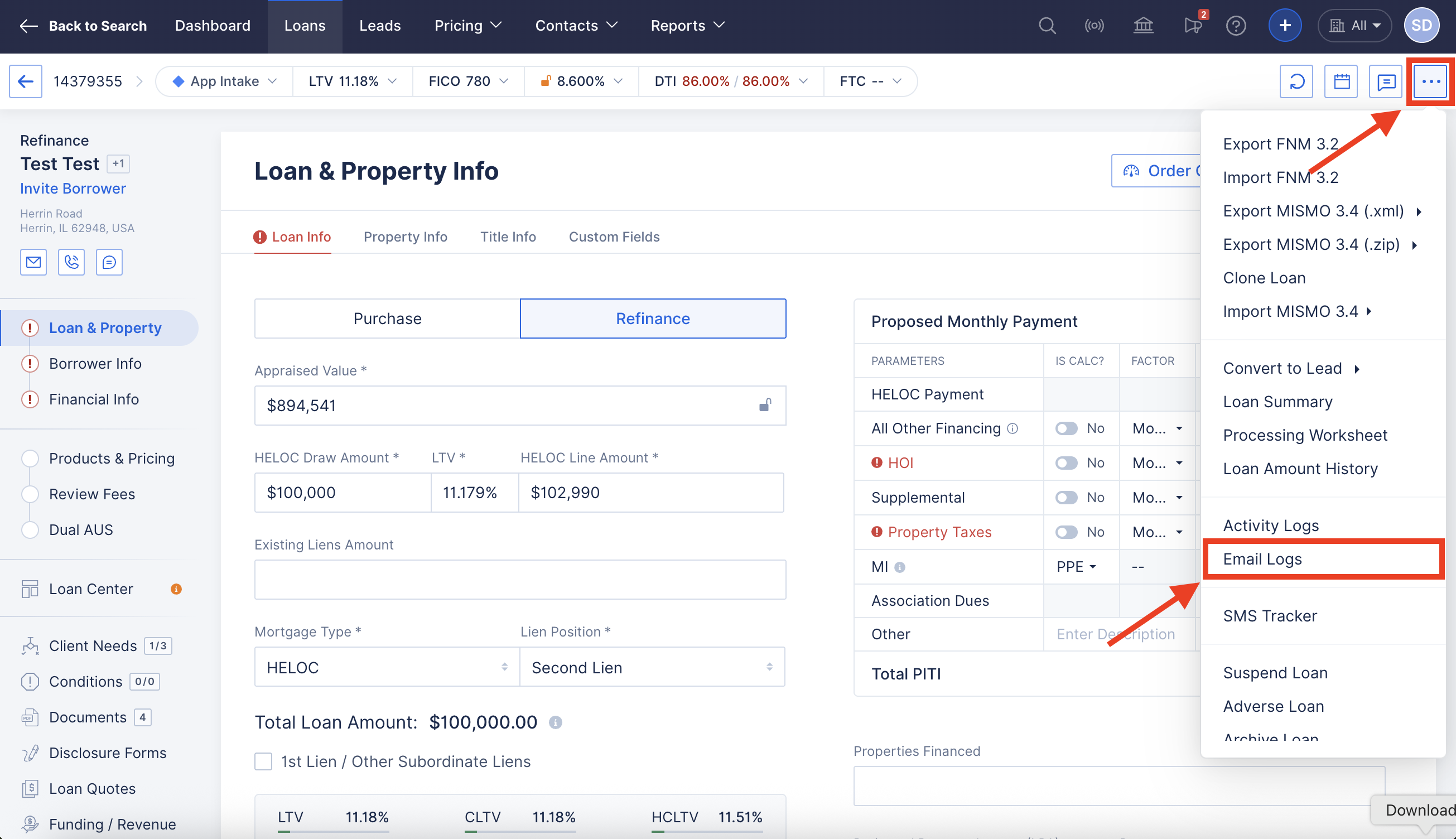The height and width of the screenshot is (839, 1456).
Task: Check 1st Lien / Other Subordinate Liens box
Action: (x=263, y=761)
